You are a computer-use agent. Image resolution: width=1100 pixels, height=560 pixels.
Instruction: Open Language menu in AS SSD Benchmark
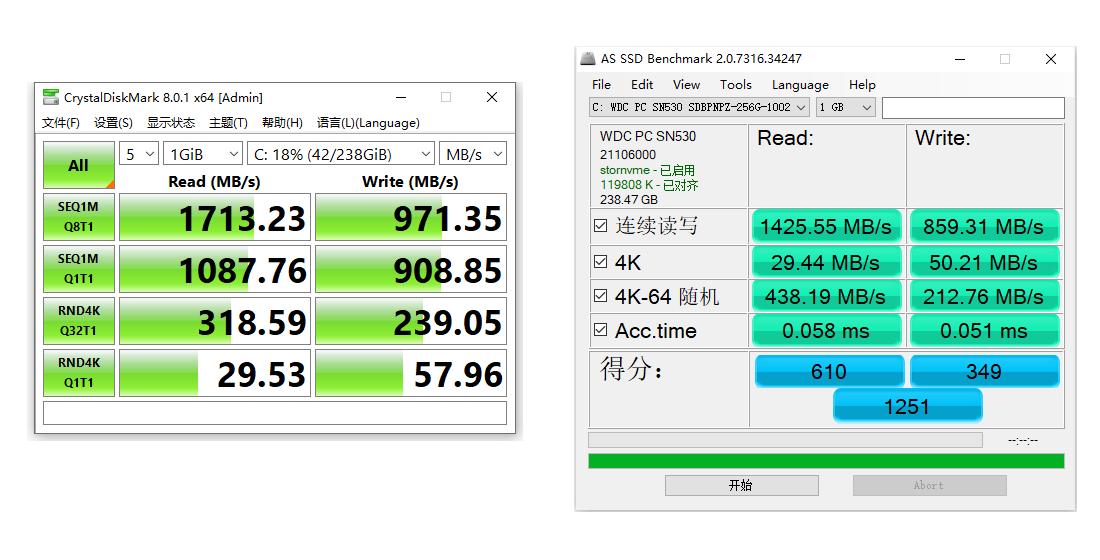click(800, 84)
